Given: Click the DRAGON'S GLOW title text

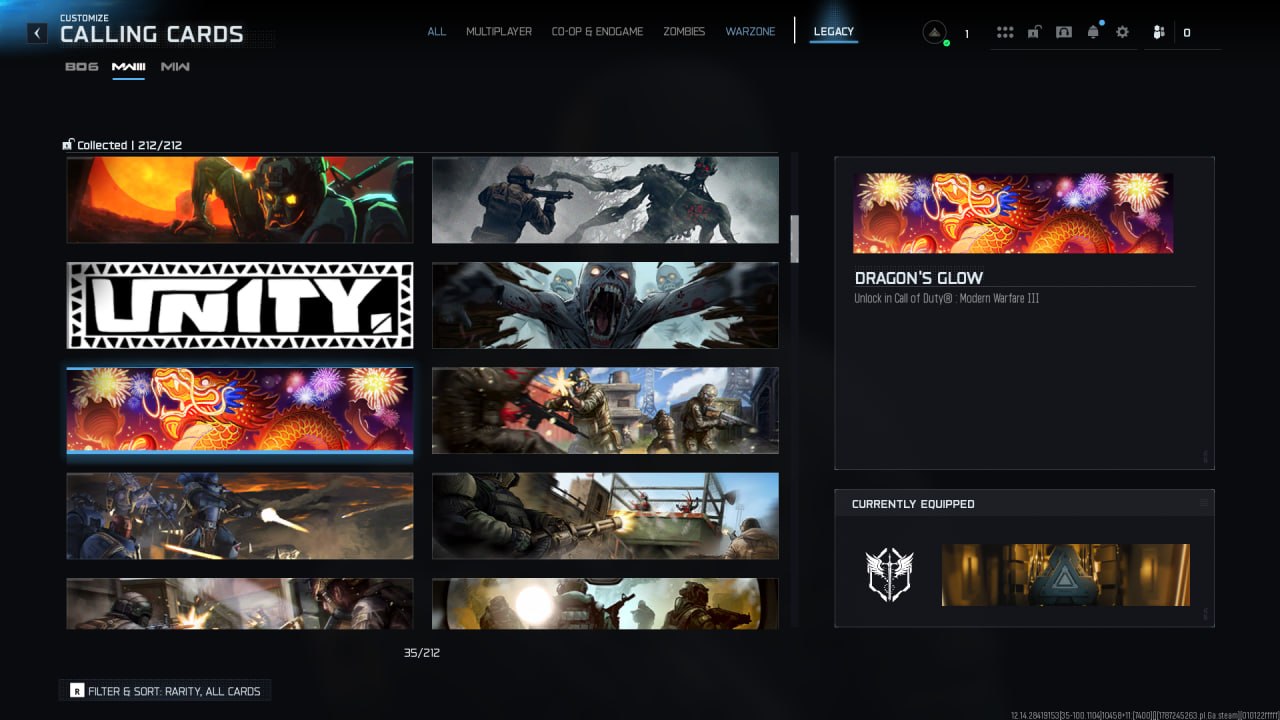Looking at the screenshot, I should click(919, 278).
